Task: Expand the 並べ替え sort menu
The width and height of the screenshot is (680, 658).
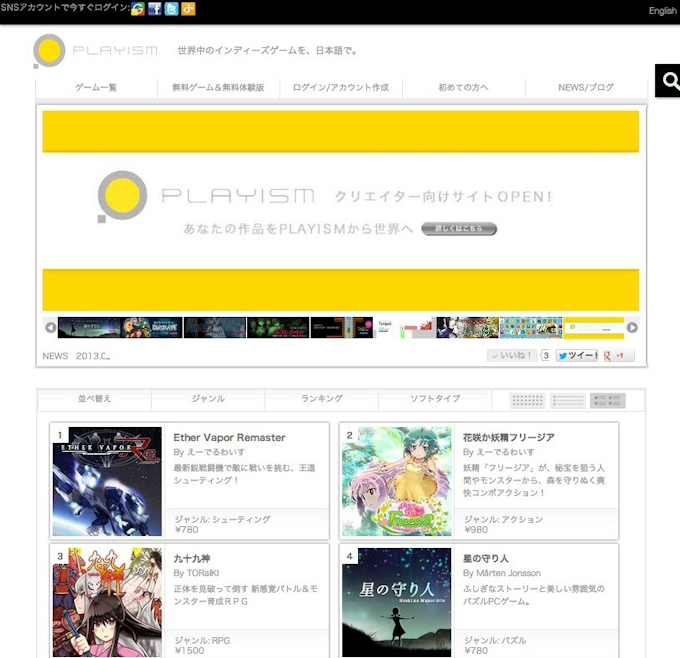Action: [94, 399]
